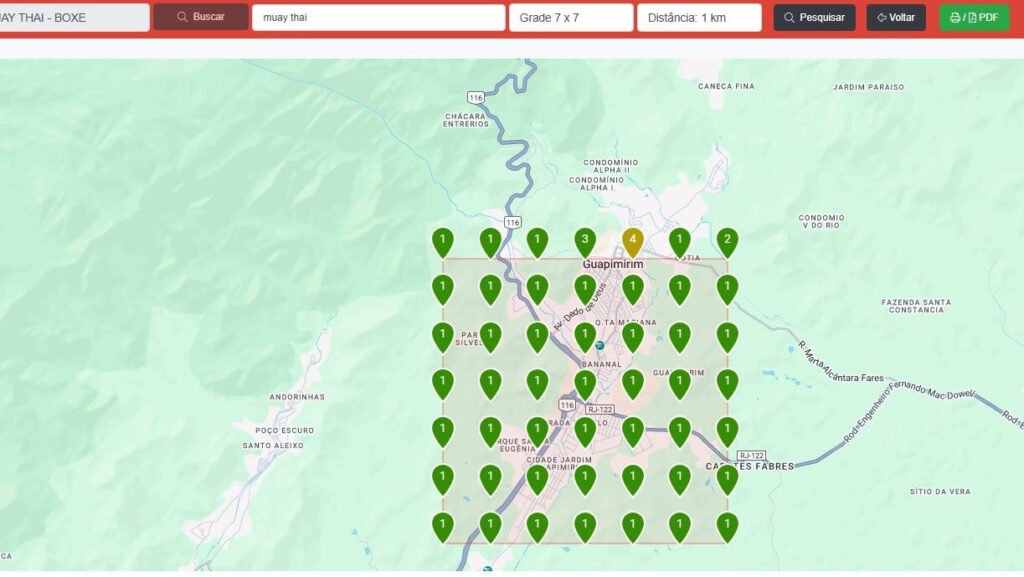Click the dark Pesquisar button
This screenshot has height=577, width=1024.
[814, 17]
